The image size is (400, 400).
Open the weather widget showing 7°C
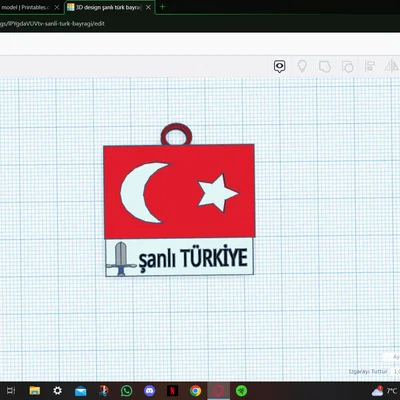coord(384,390)
